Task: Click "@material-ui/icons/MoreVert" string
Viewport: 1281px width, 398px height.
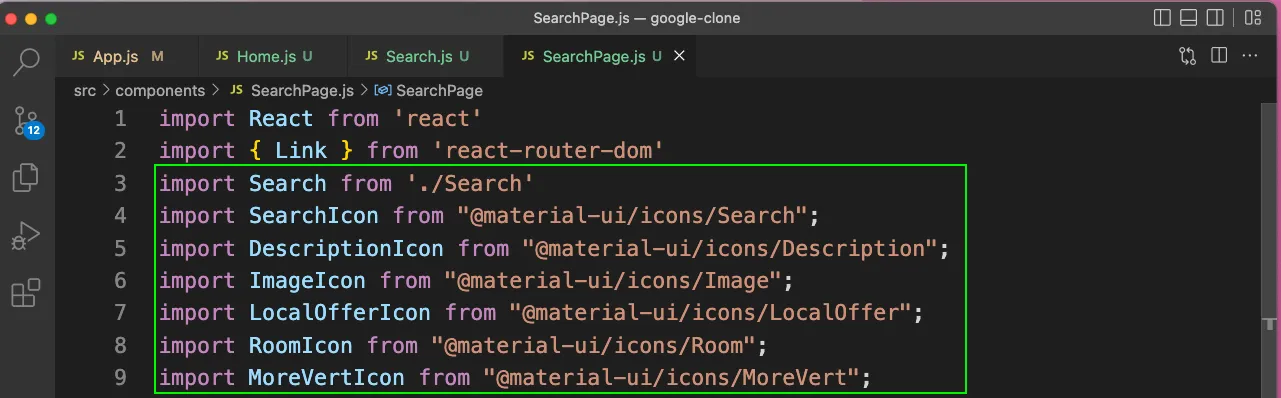Action: [672, 377]
